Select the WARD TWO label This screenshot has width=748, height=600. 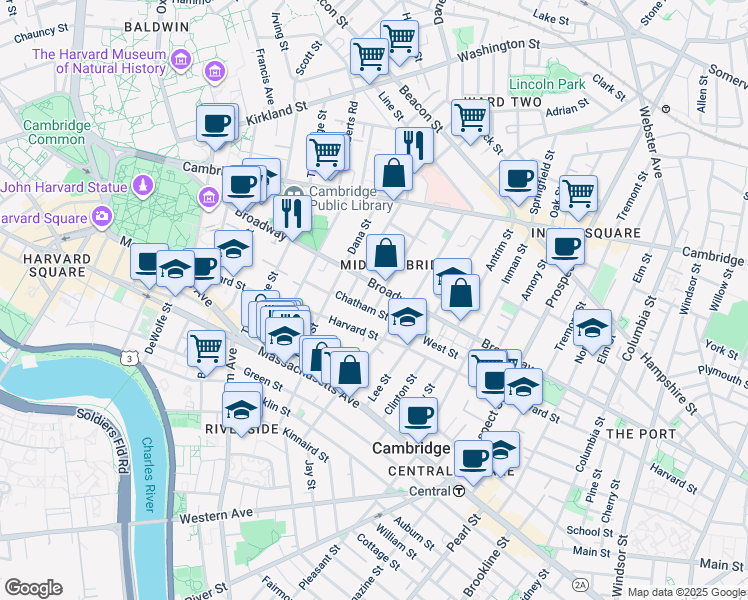tap(504, 102)
